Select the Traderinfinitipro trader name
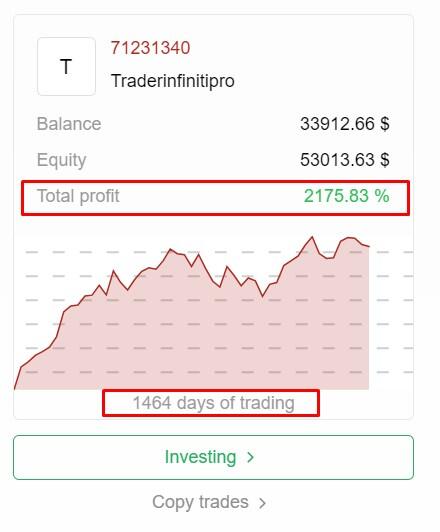 [x=173, y=81]
